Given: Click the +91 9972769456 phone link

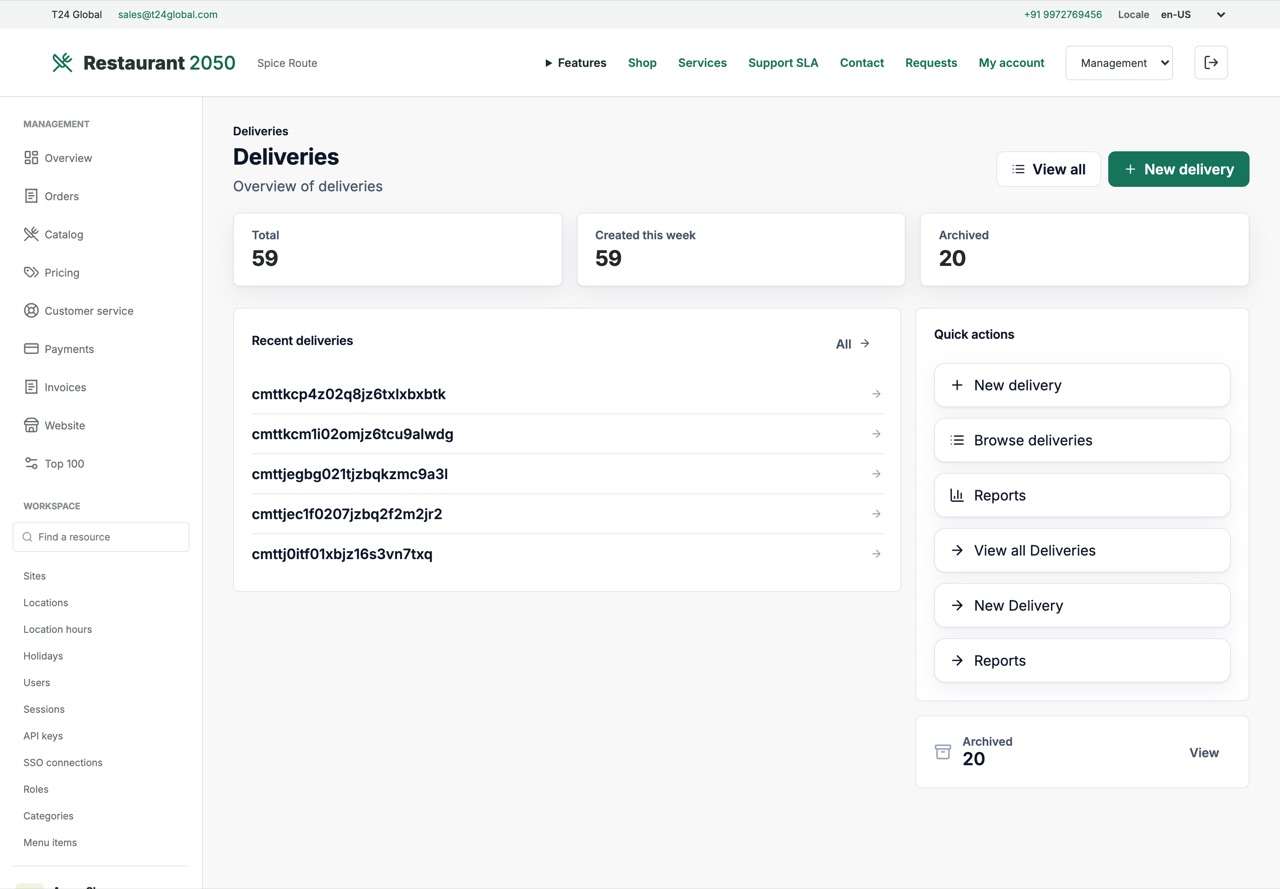Looking at the screenshot, I should [x=1063, y=15].
